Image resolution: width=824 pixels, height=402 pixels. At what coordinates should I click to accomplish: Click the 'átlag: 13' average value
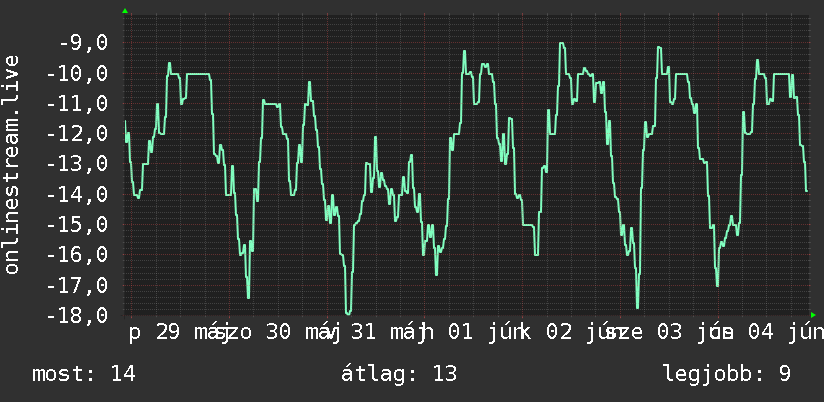point(399,374)
